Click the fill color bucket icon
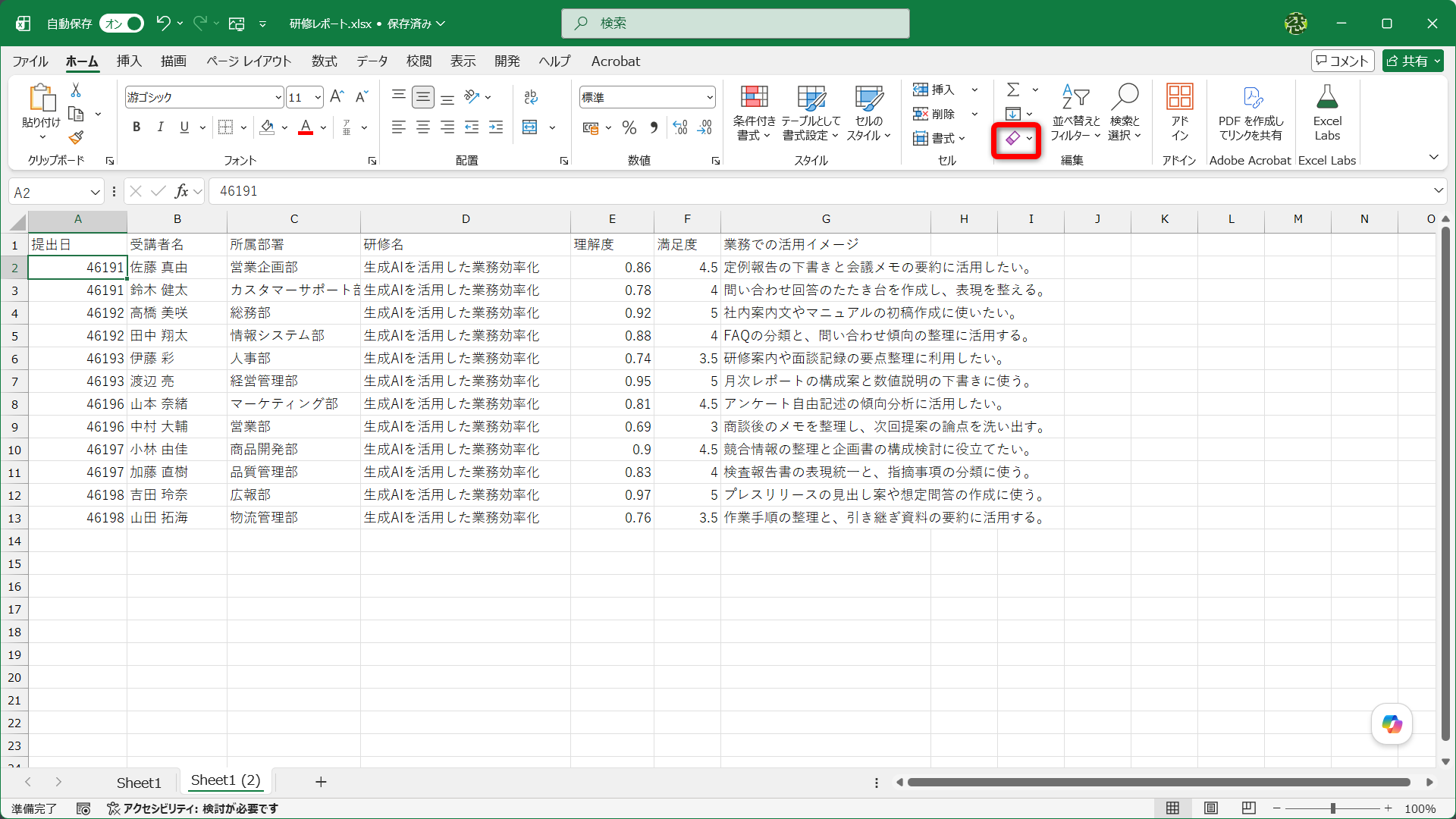The width and height of the screenshot is (1456, 819). point(267,127)
